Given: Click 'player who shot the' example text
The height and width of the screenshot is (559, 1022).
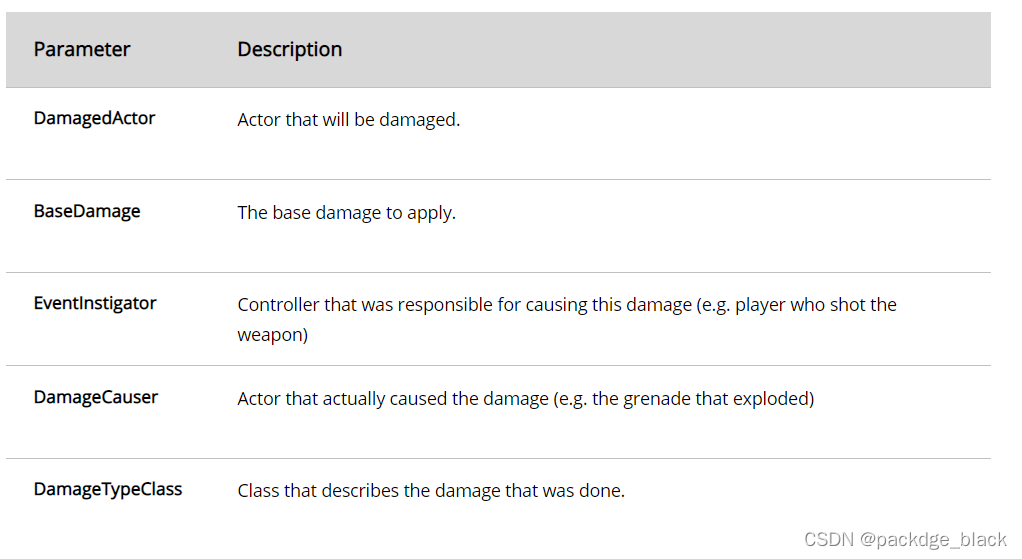Looking at the screenshot, I should 816,305.
